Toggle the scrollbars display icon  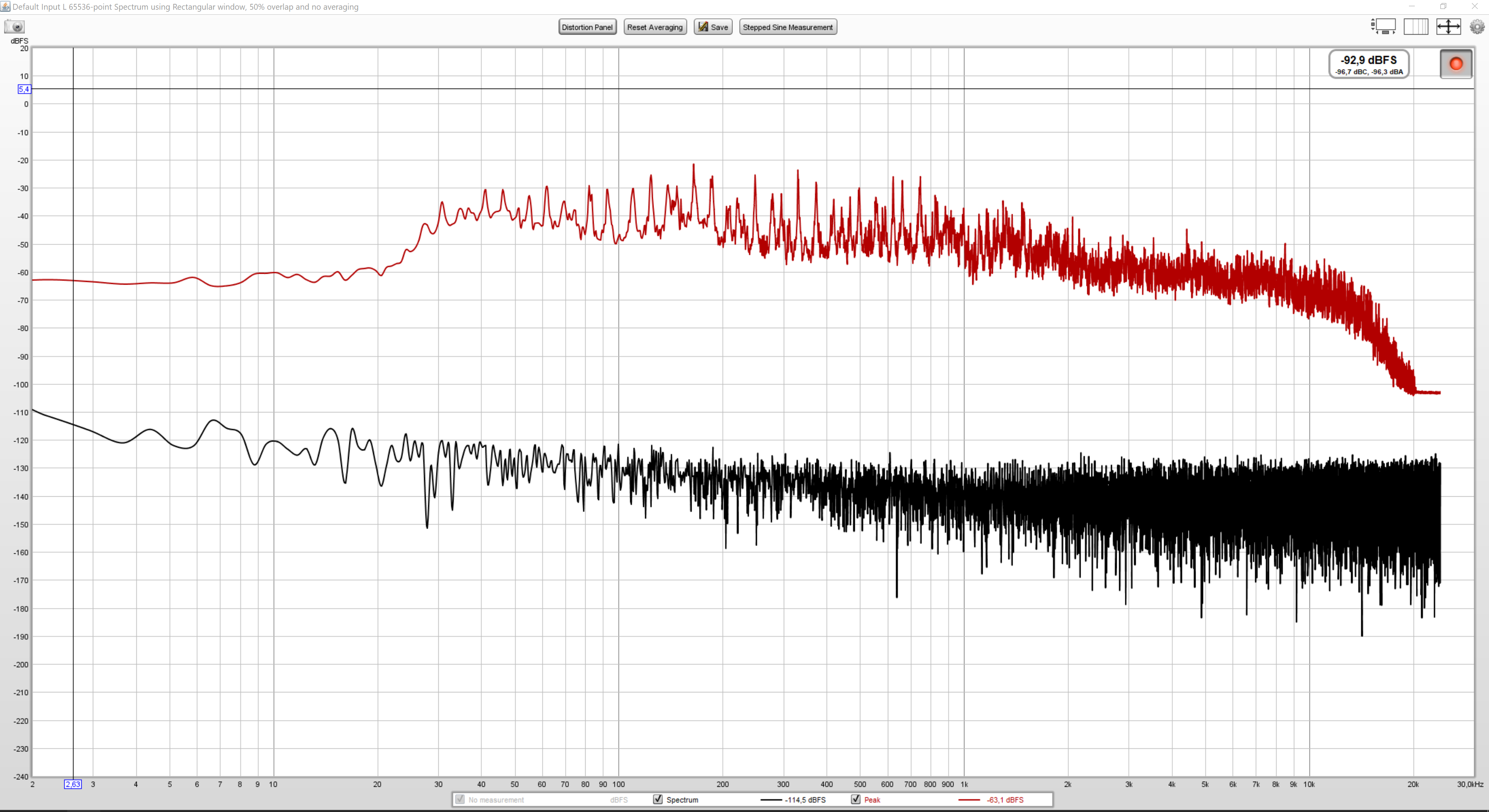[x=1383, y=26]
